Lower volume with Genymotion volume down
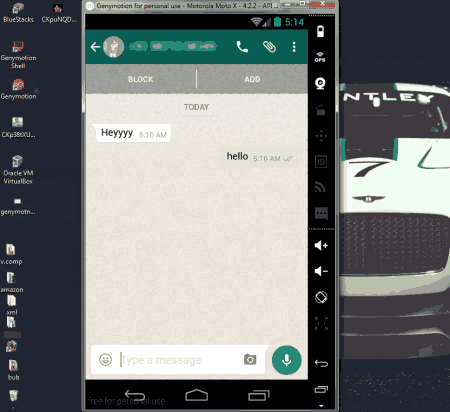 click(x=321, y=271)
